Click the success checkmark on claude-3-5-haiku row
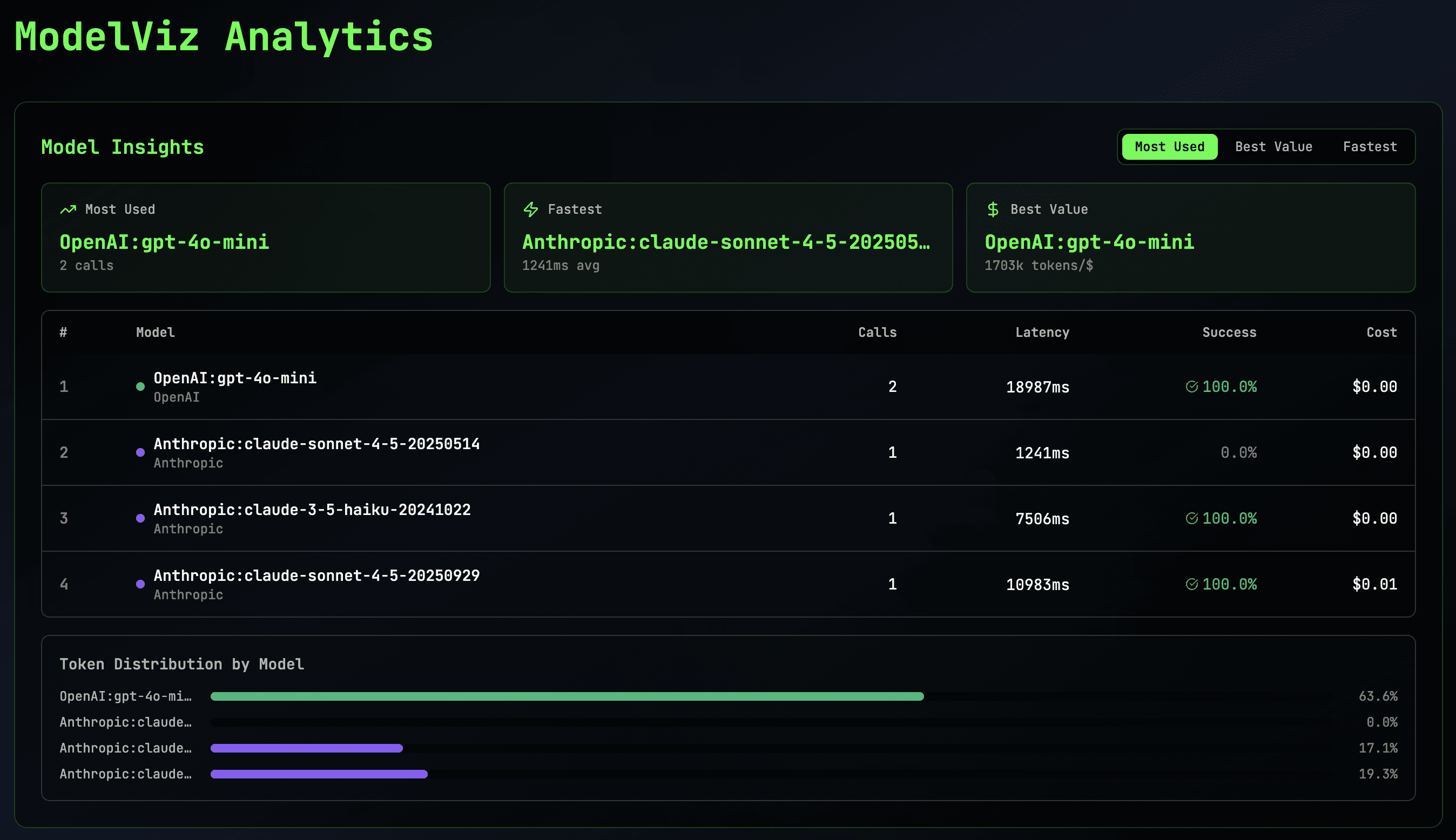 pyautogui.click(x=1192, y=518)
